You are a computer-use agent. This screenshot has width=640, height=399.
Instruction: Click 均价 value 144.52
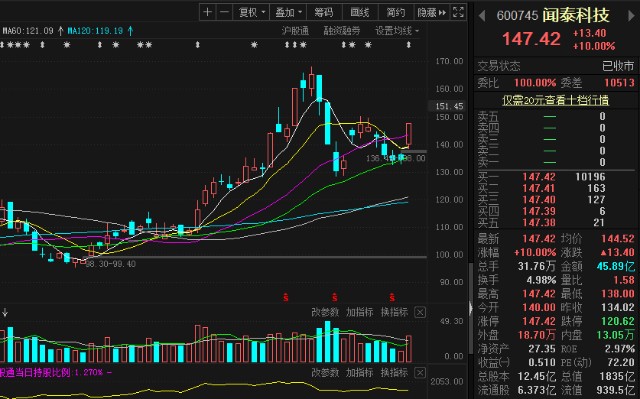(618, 239)
